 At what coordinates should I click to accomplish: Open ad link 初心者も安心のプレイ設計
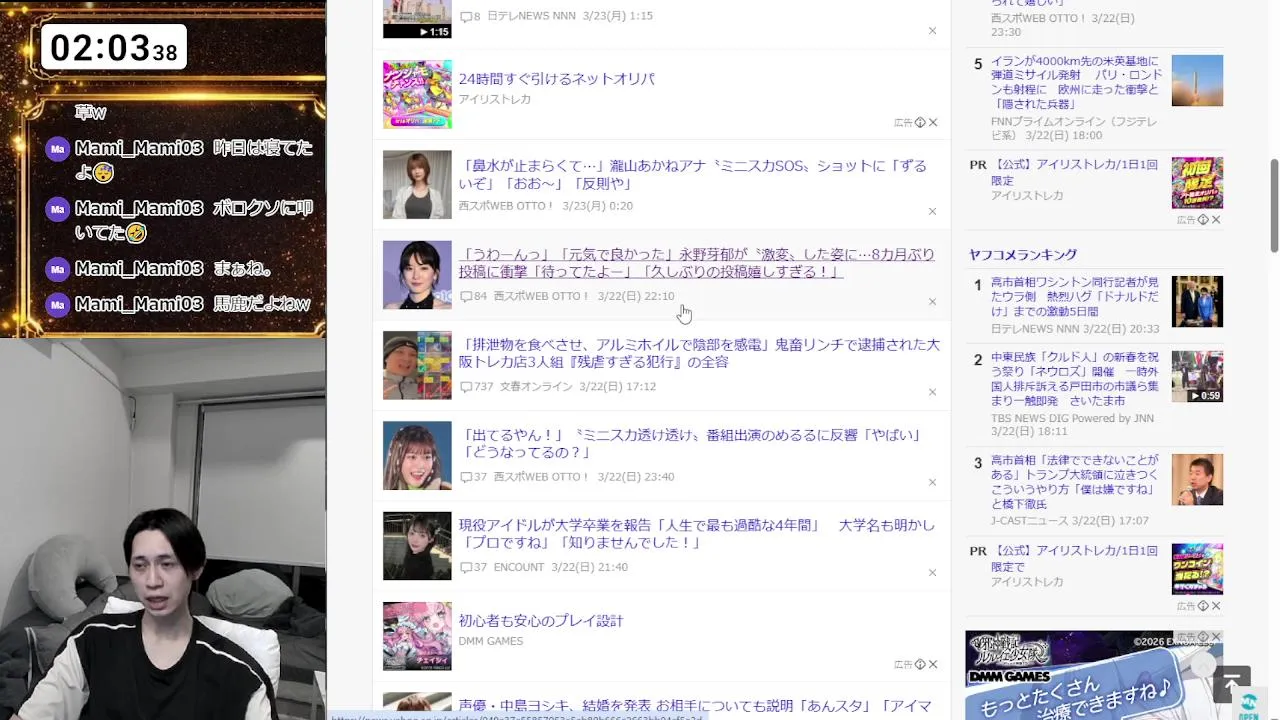[x=541, y=621]
